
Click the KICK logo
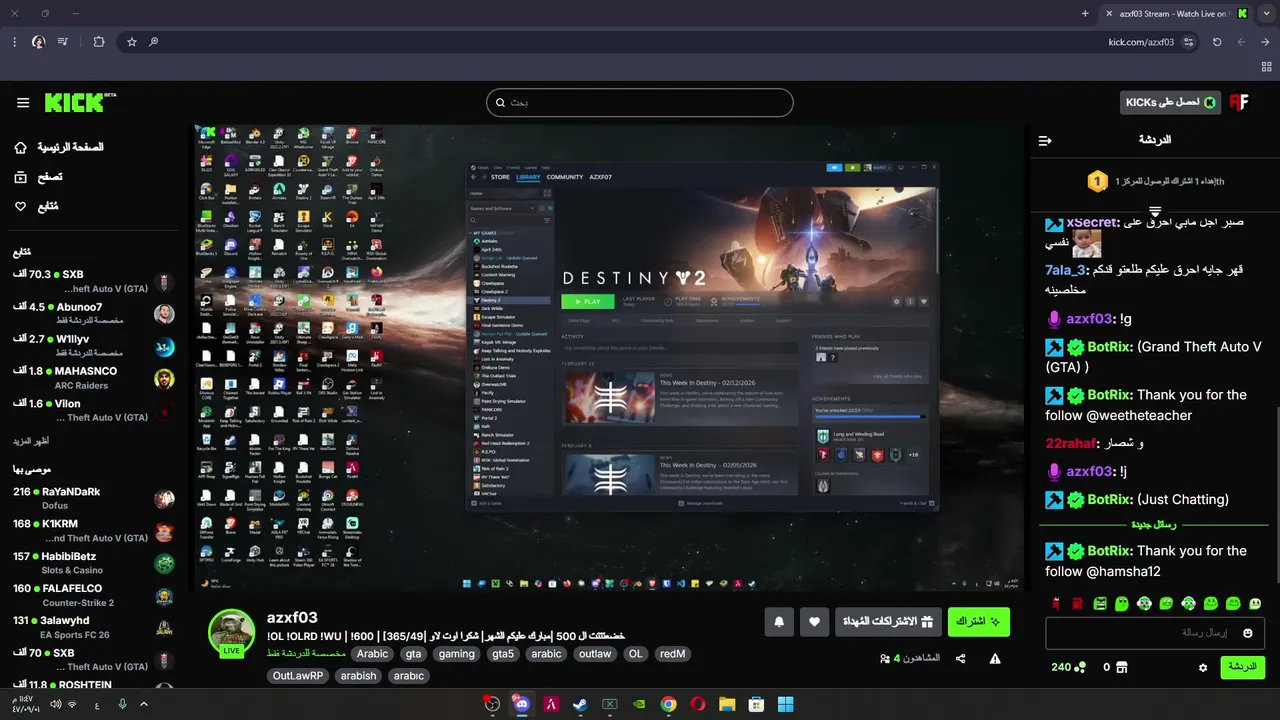80,102
